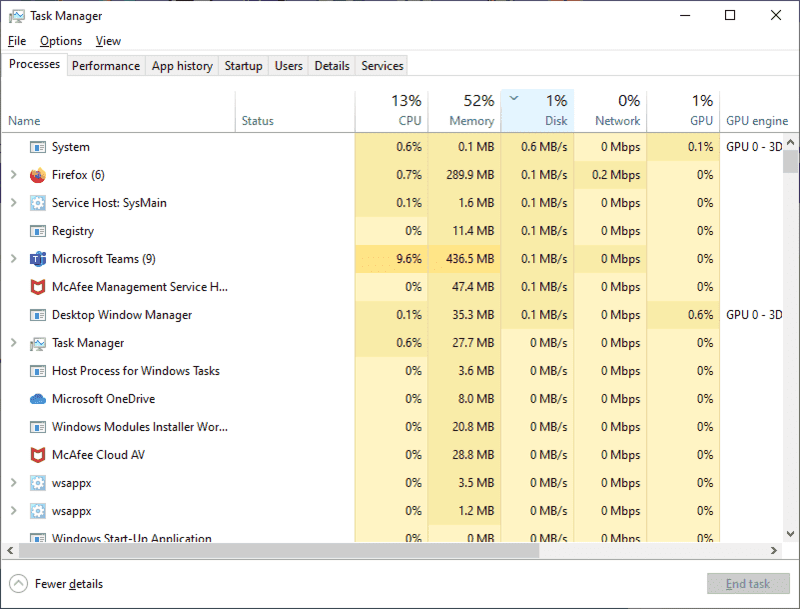
Task: Select the Processes tab
Action: 34,64
